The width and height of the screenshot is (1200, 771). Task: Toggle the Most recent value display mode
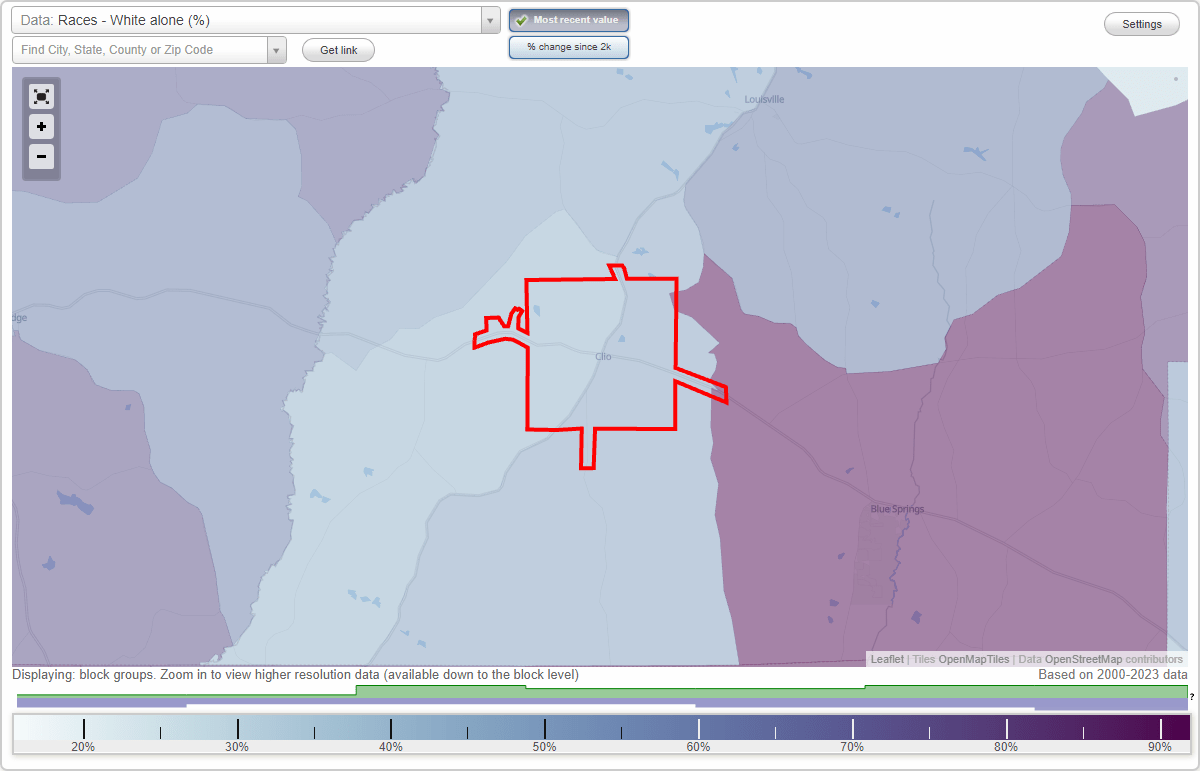(568, 19)
